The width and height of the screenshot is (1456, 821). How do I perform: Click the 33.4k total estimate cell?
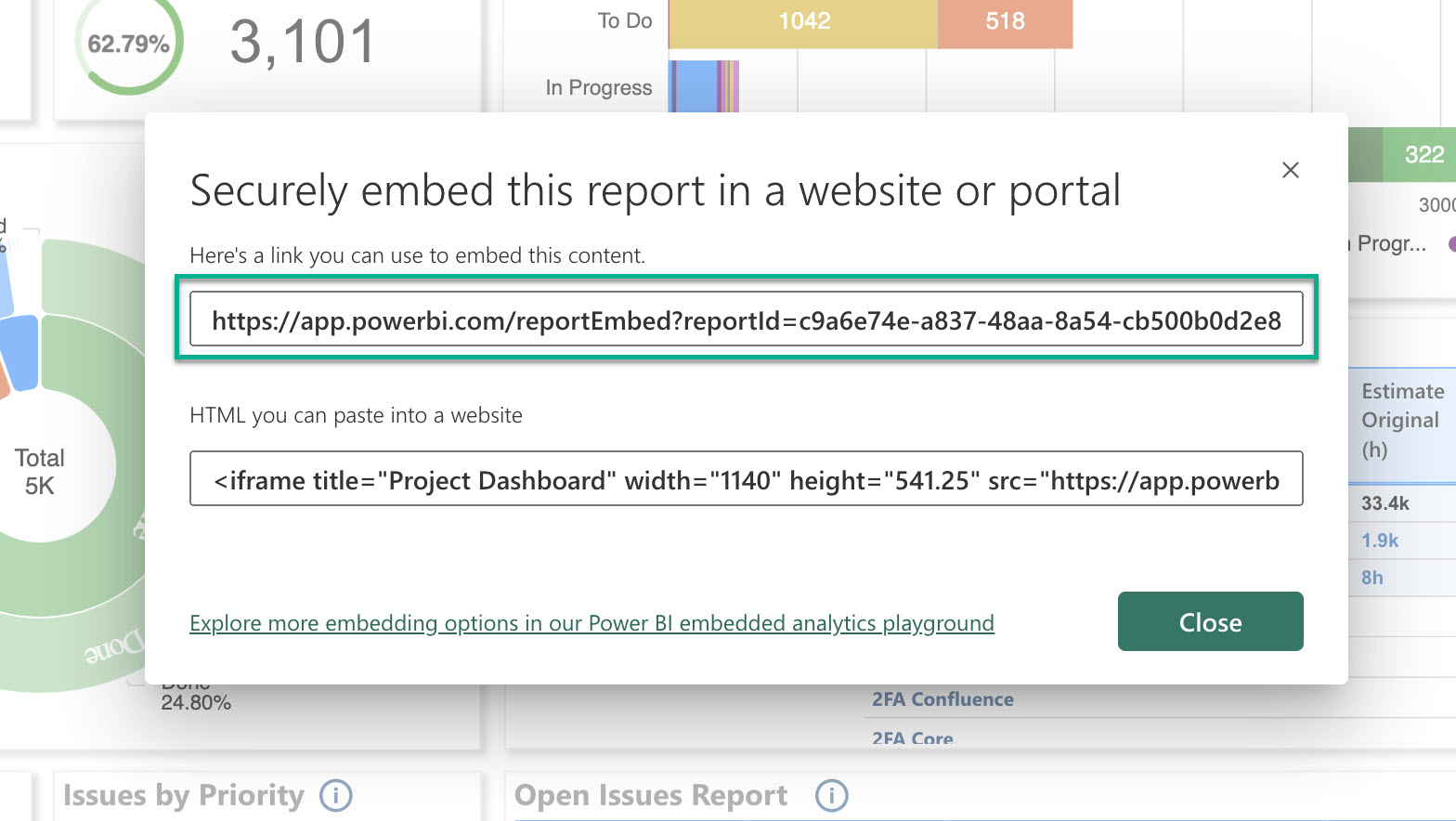pyautogui.click(x=1385, y=503)
